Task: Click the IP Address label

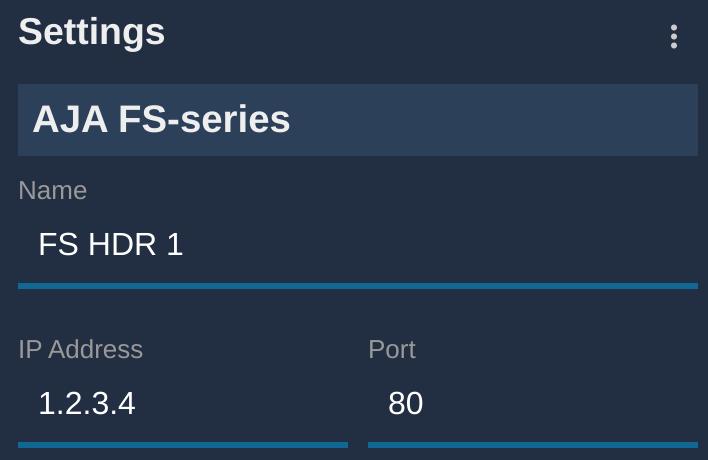Action: pyautogui.click(x=80, y=349)
